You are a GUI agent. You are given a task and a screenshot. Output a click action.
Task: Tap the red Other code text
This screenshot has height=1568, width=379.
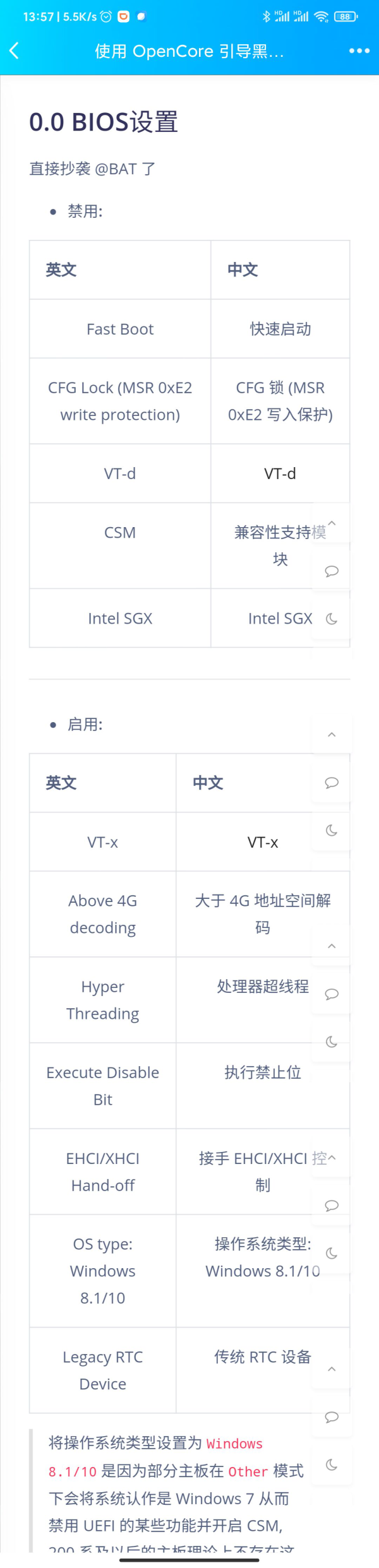(248, 1471)
